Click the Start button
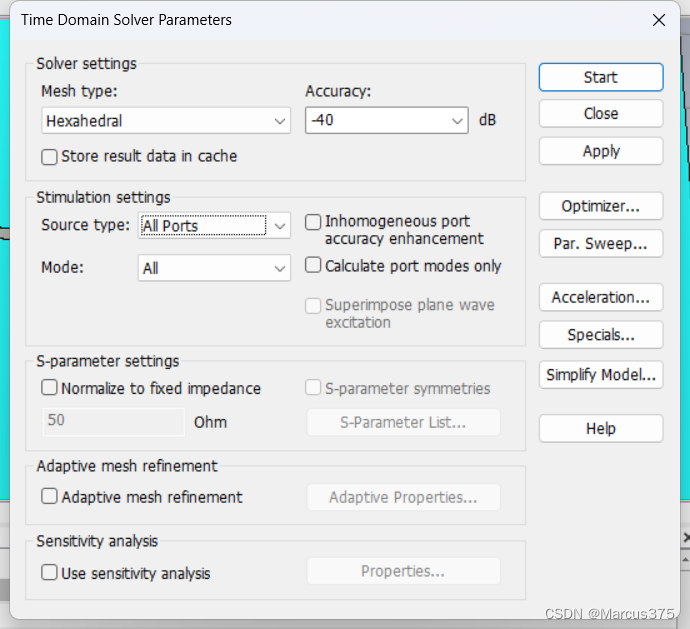 click(600, 77)
